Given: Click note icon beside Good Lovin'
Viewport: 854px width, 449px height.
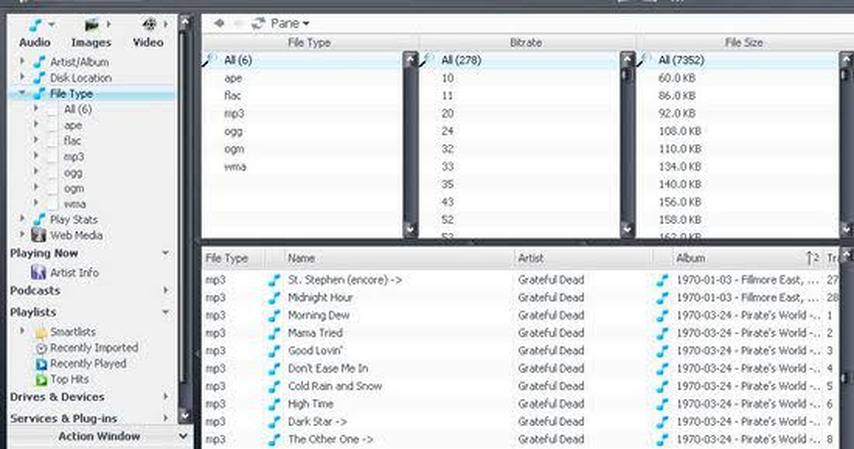Looking at the screenshot, I should pyautogui.click(x=274, y=351).
